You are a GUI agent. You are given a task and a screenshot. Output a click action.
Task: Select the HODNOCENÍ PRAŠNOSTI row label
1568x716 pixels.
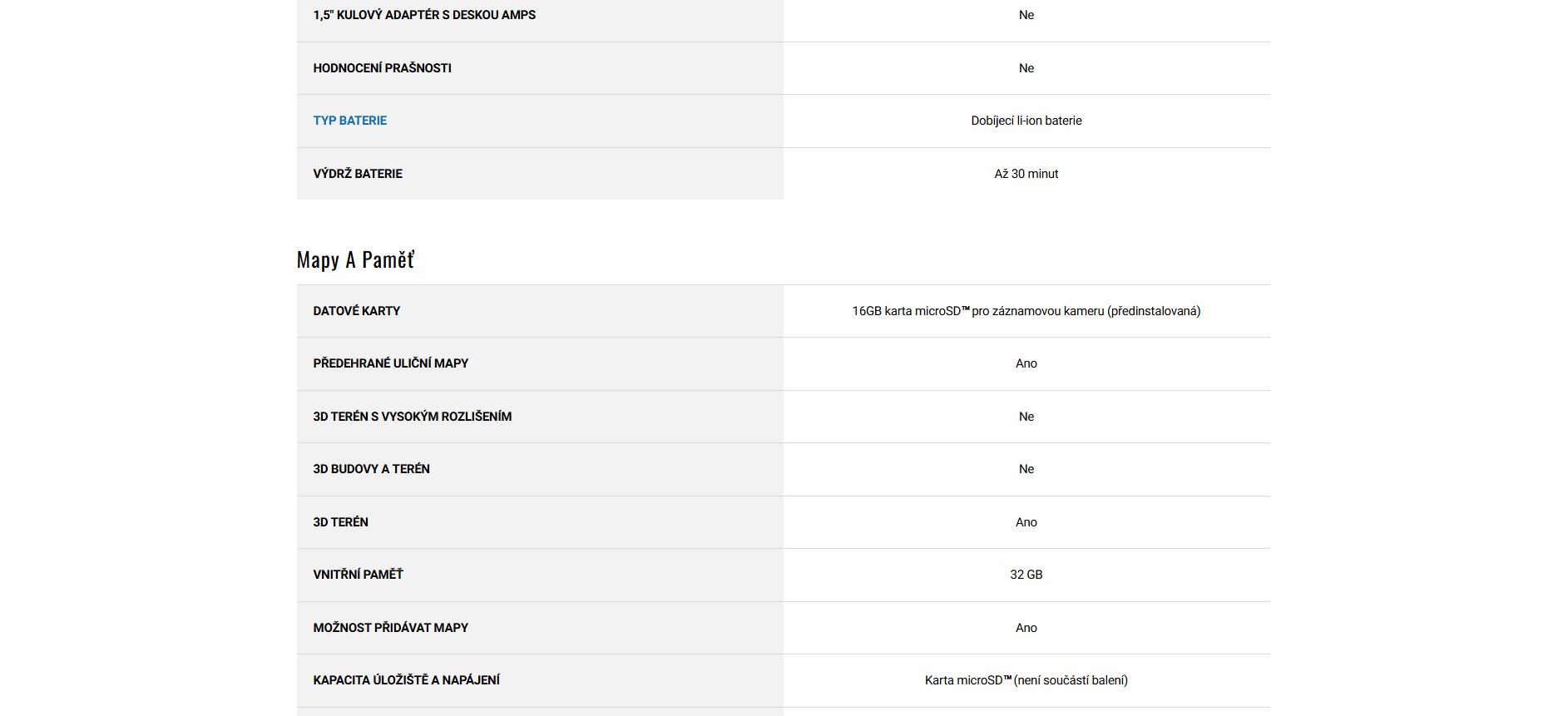pos(382,68)
